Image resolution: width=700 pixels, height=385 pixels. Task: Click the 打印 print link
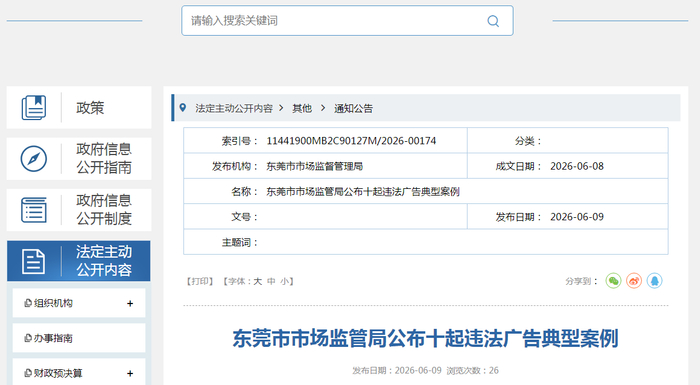coord(200,281)
